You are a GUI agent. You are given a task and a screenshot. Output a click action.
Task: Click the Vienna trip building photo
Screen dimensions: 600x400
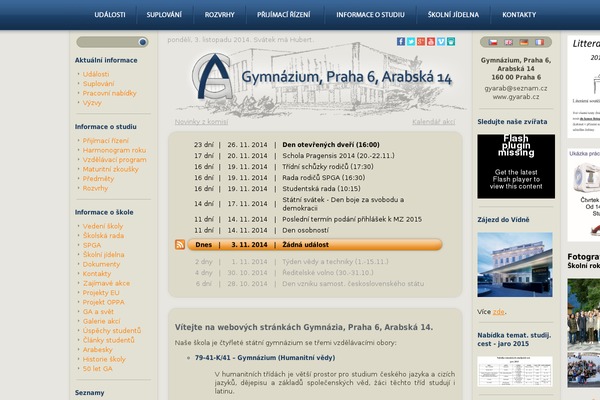pos(515,264)
